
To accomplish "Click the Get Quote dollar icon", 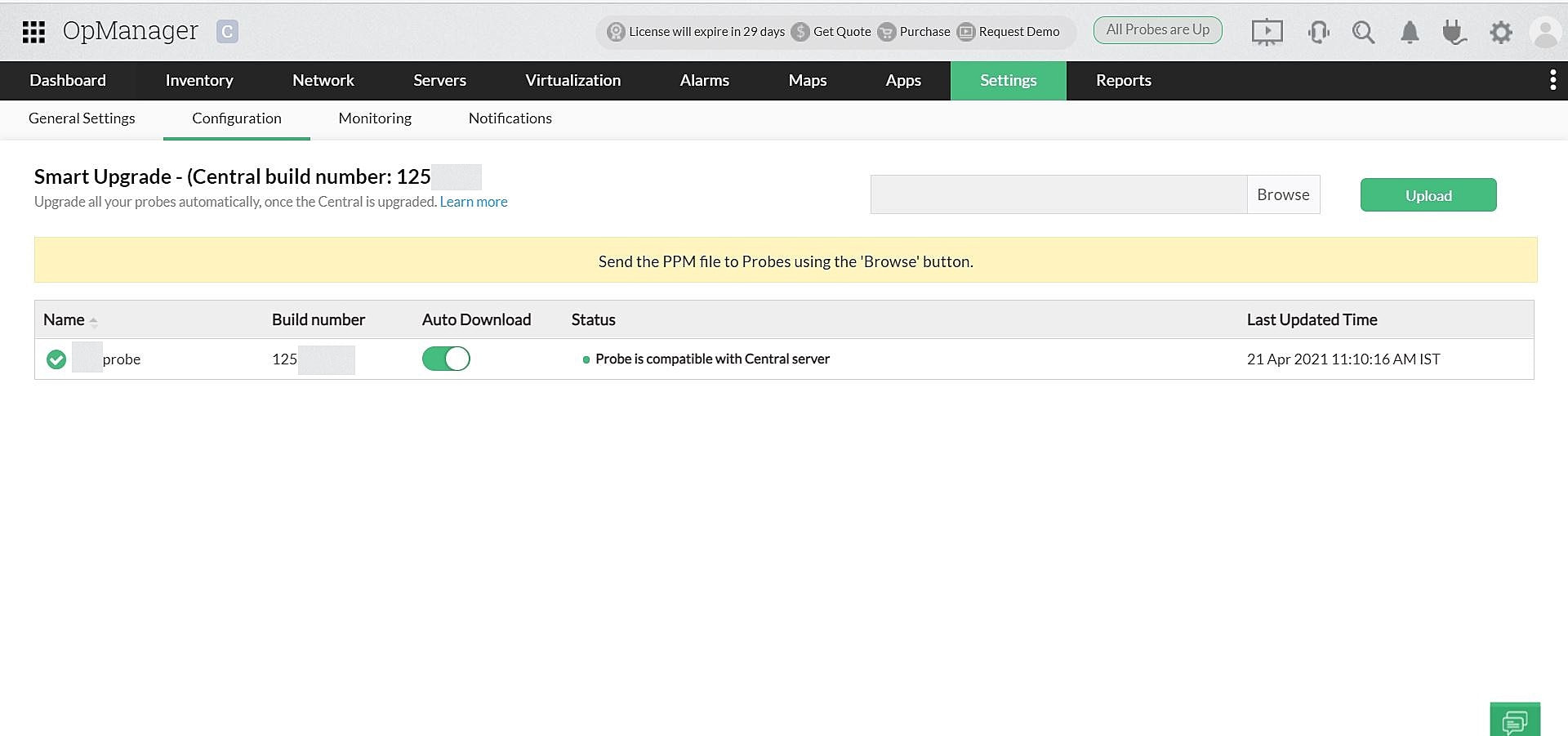I will click(800, 32).
